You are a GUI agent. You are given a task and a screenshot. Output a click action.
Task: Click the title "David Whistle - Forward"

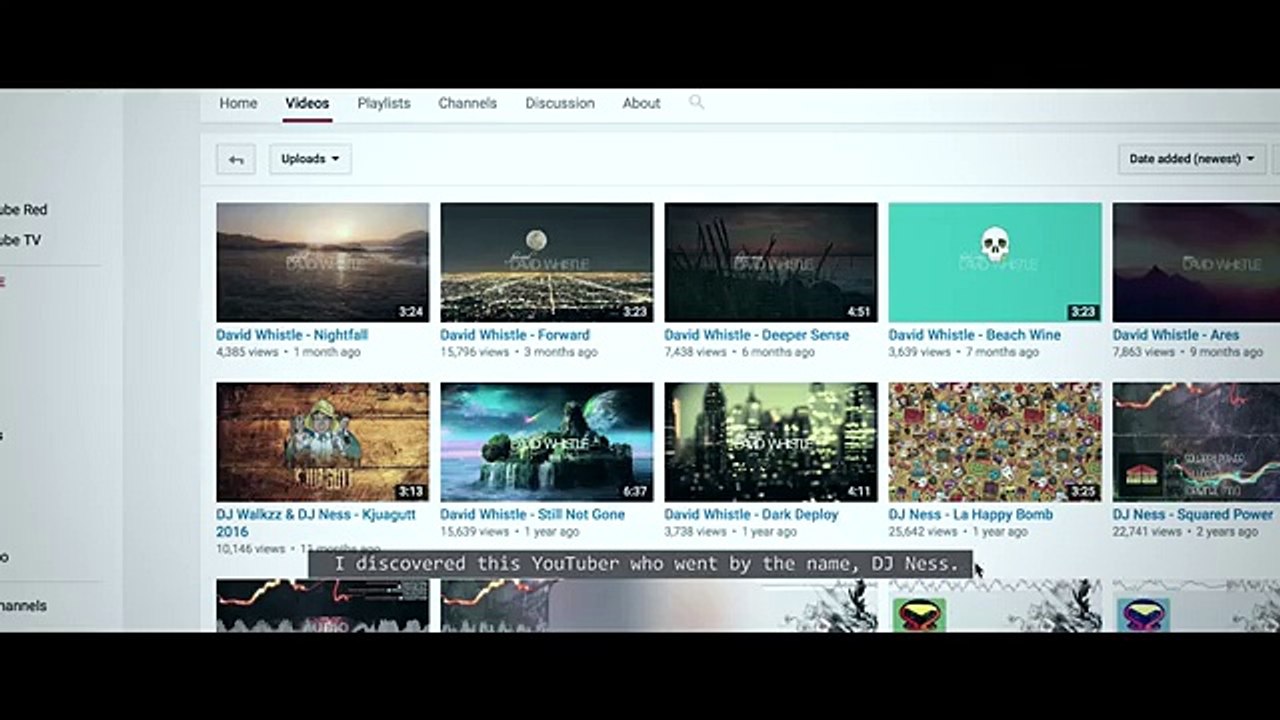[x=515, y=335]
